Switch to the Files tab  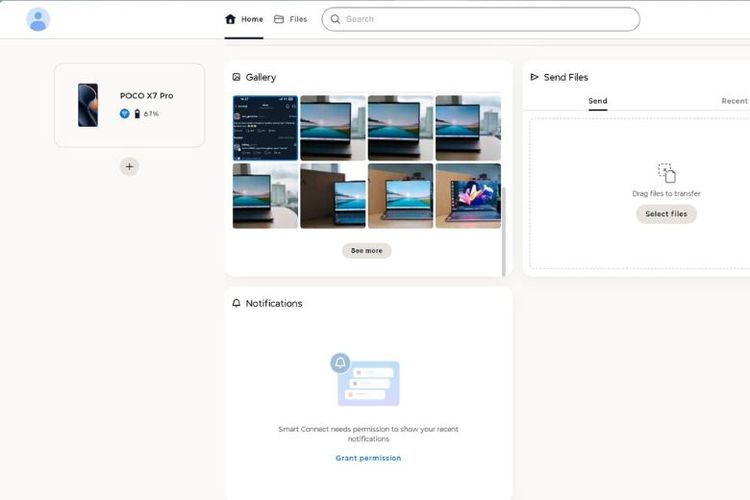pyautogui.click(x=290, y=19)
